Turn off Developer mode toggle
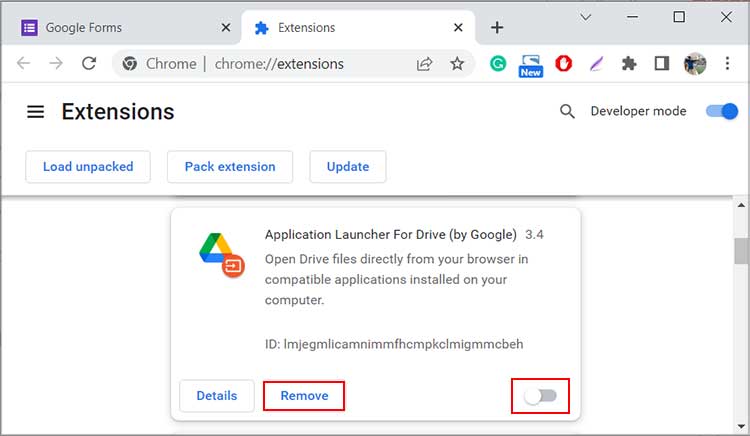 (722, 111)
